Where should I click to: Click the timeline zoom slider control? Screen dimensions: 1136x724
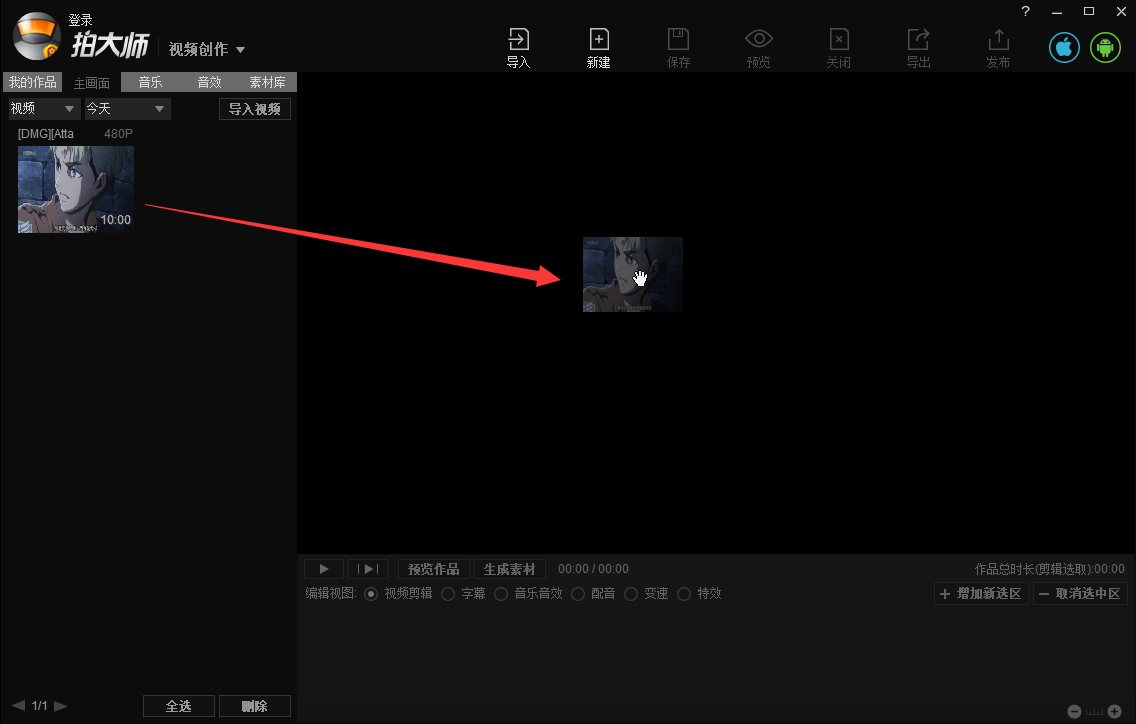1095,711
